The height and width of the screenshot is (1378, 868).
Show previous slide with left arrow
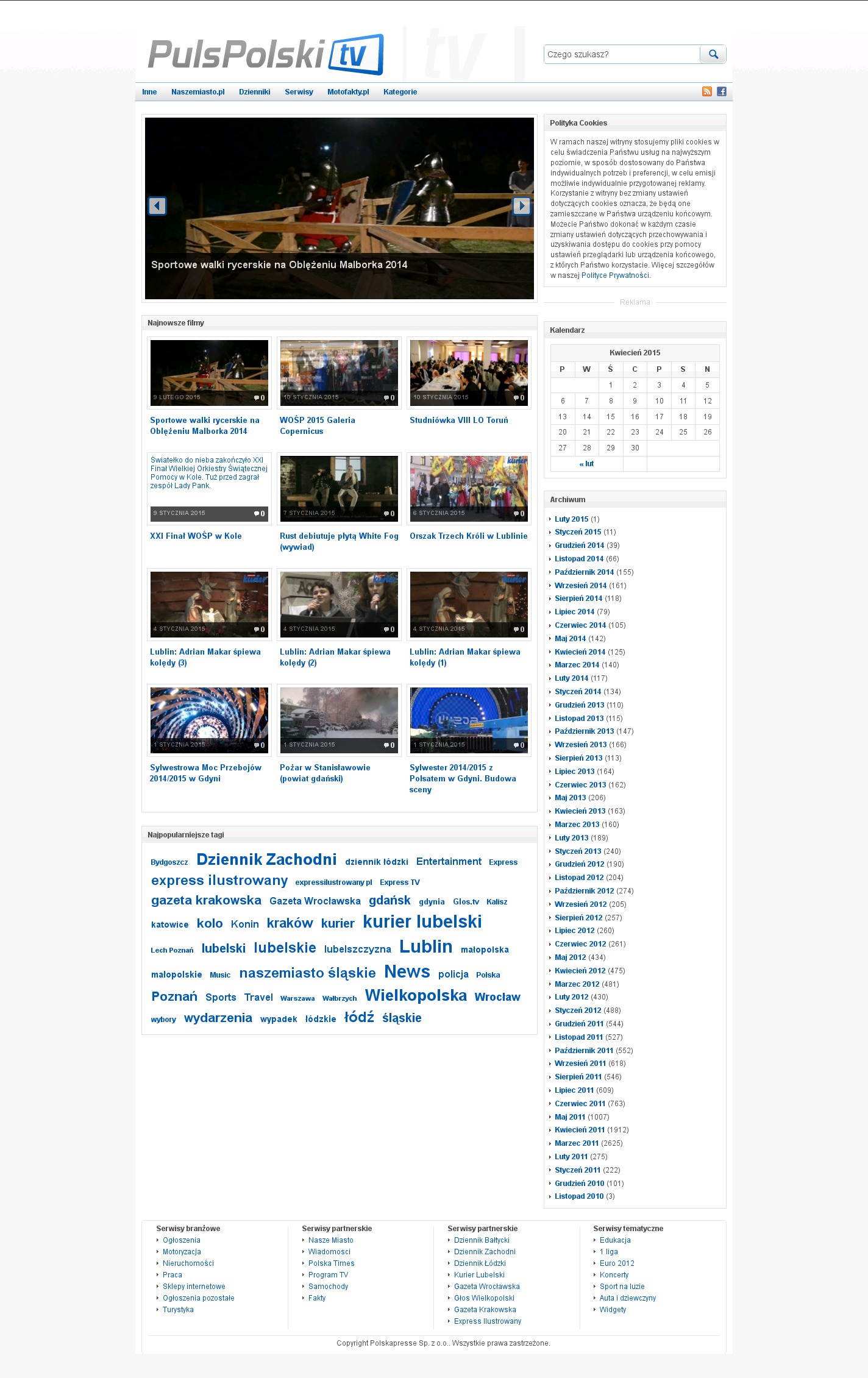pos(157,206)
